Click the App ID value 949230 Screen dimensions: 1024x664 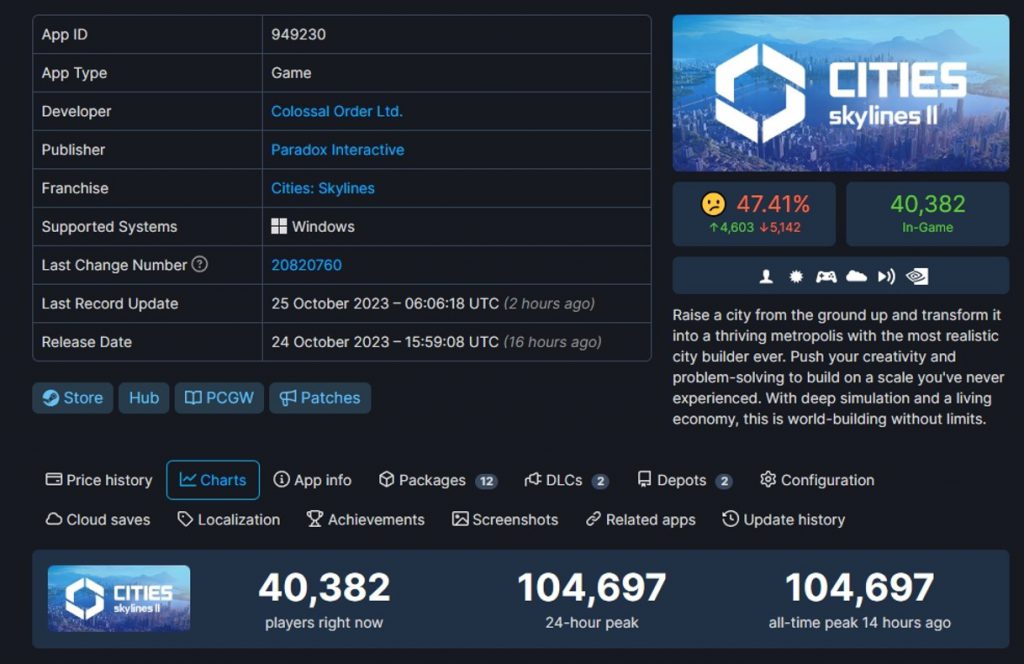298,35
